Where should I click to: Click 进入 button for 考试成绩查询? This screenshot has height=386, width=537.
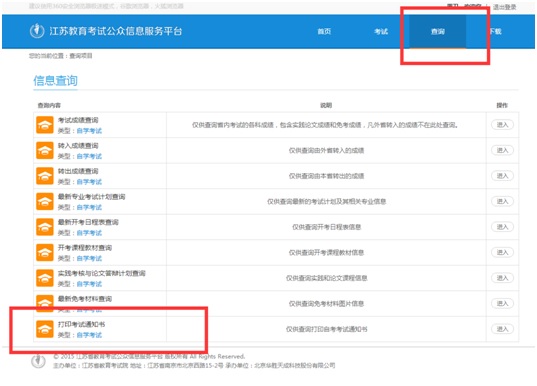[x=502, y=125]
